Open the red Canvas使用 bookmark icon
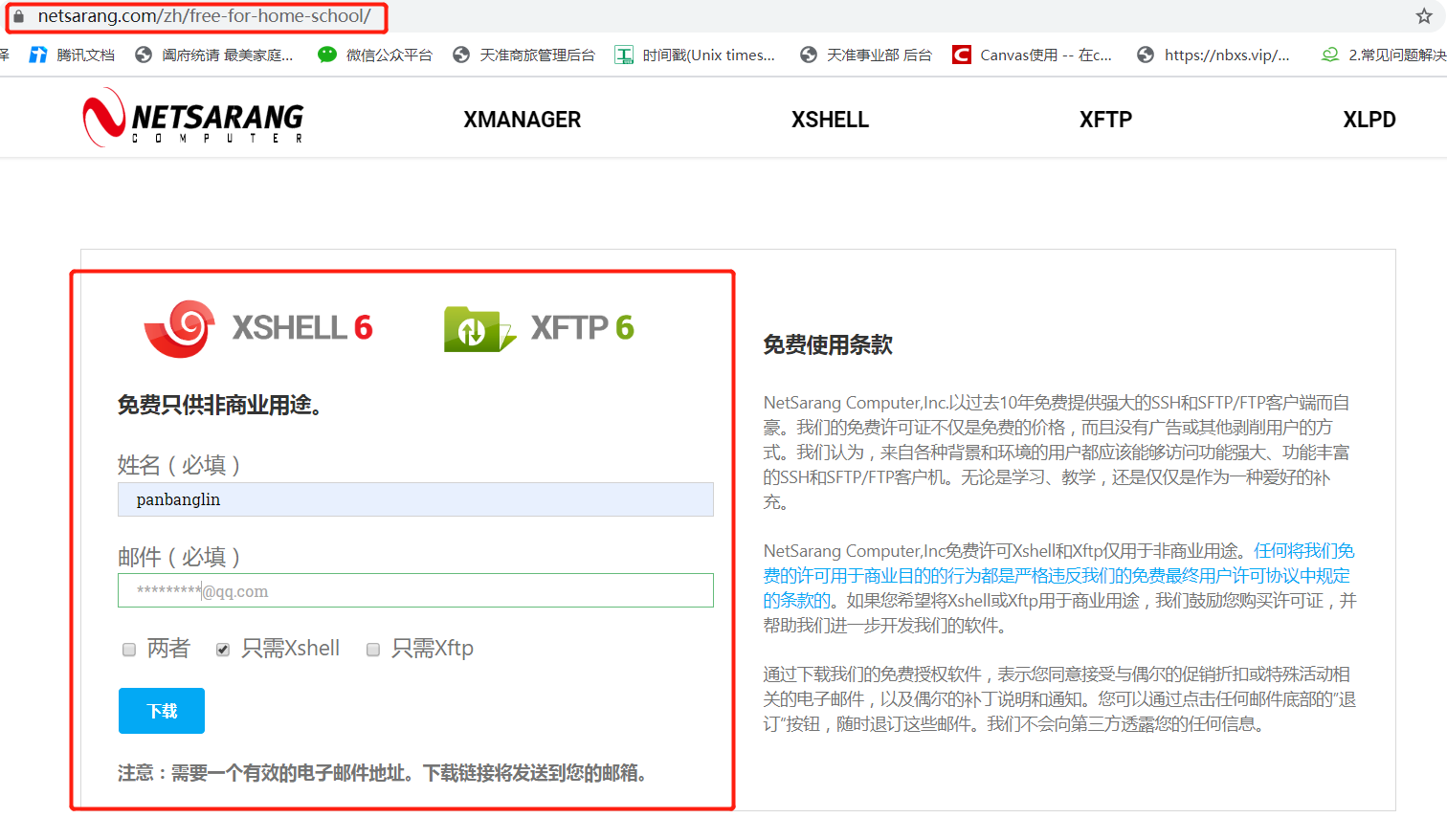The width and height of the screenshot is (1447, 840). click(960, 55)
